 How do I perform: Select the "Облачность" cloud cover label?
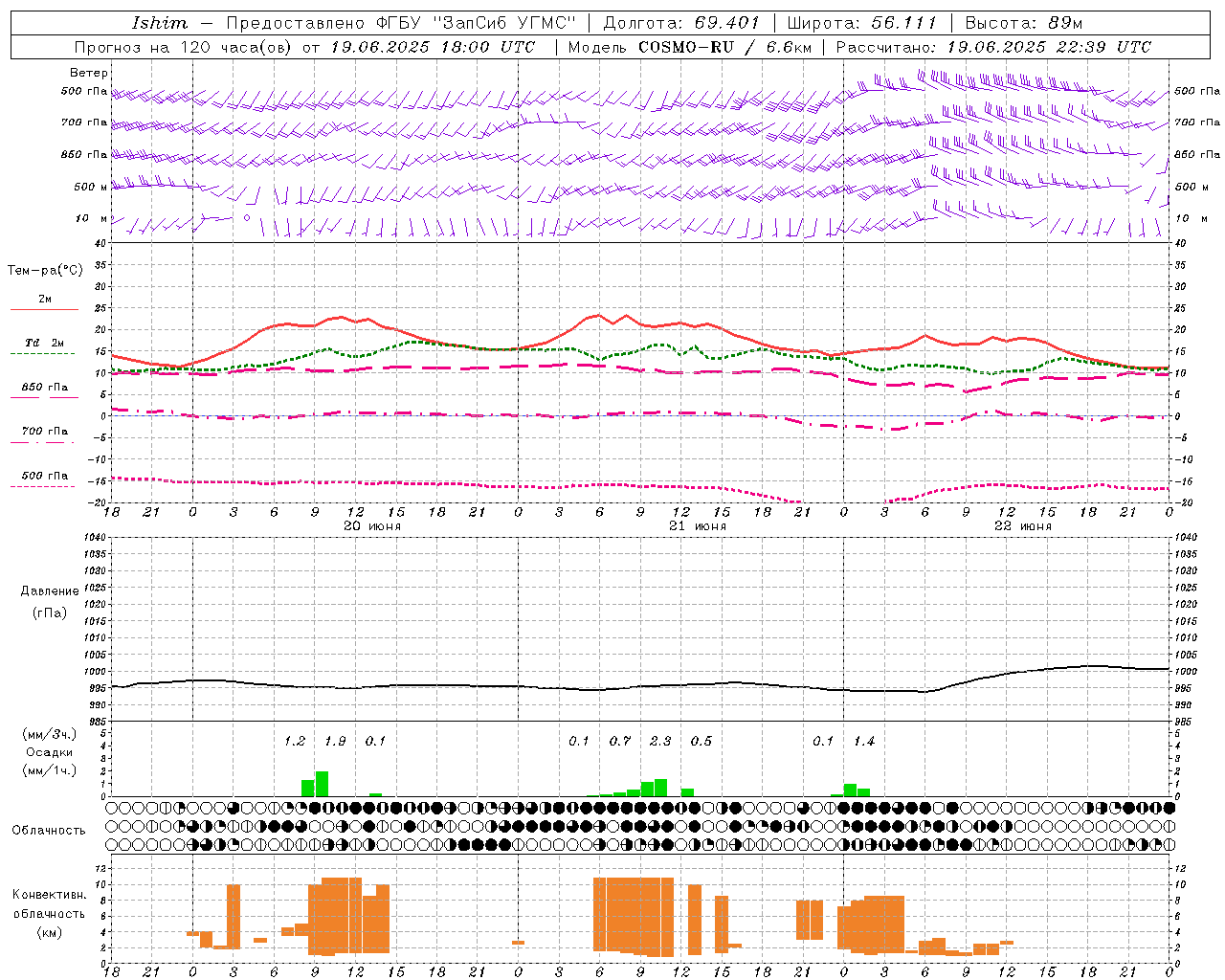(x=49, y=831)
